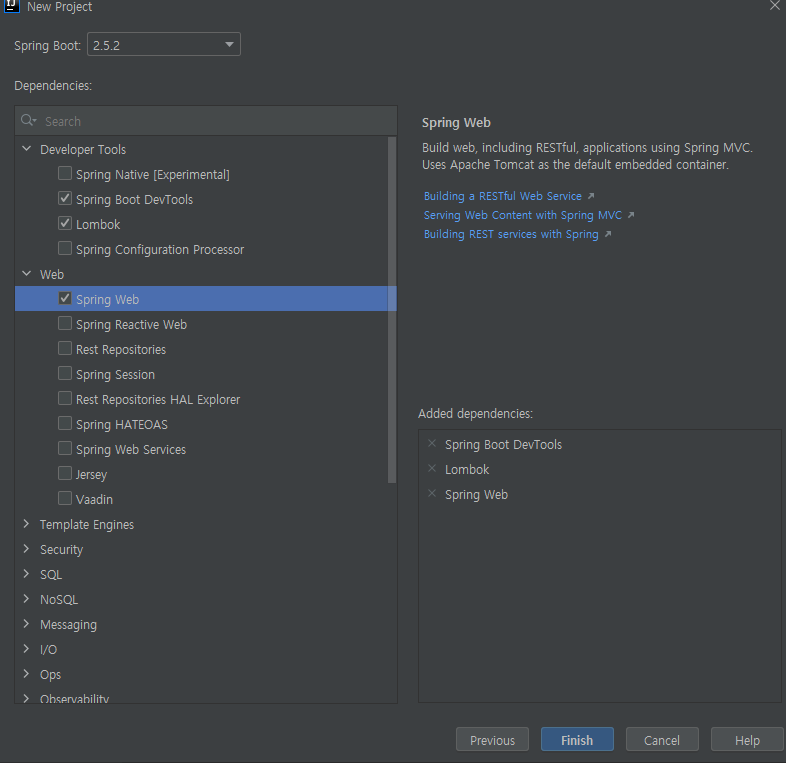Expand the Template Engines group
Image resolution: width=786 pixels, height=763 pixels.
tap(27, 524)
